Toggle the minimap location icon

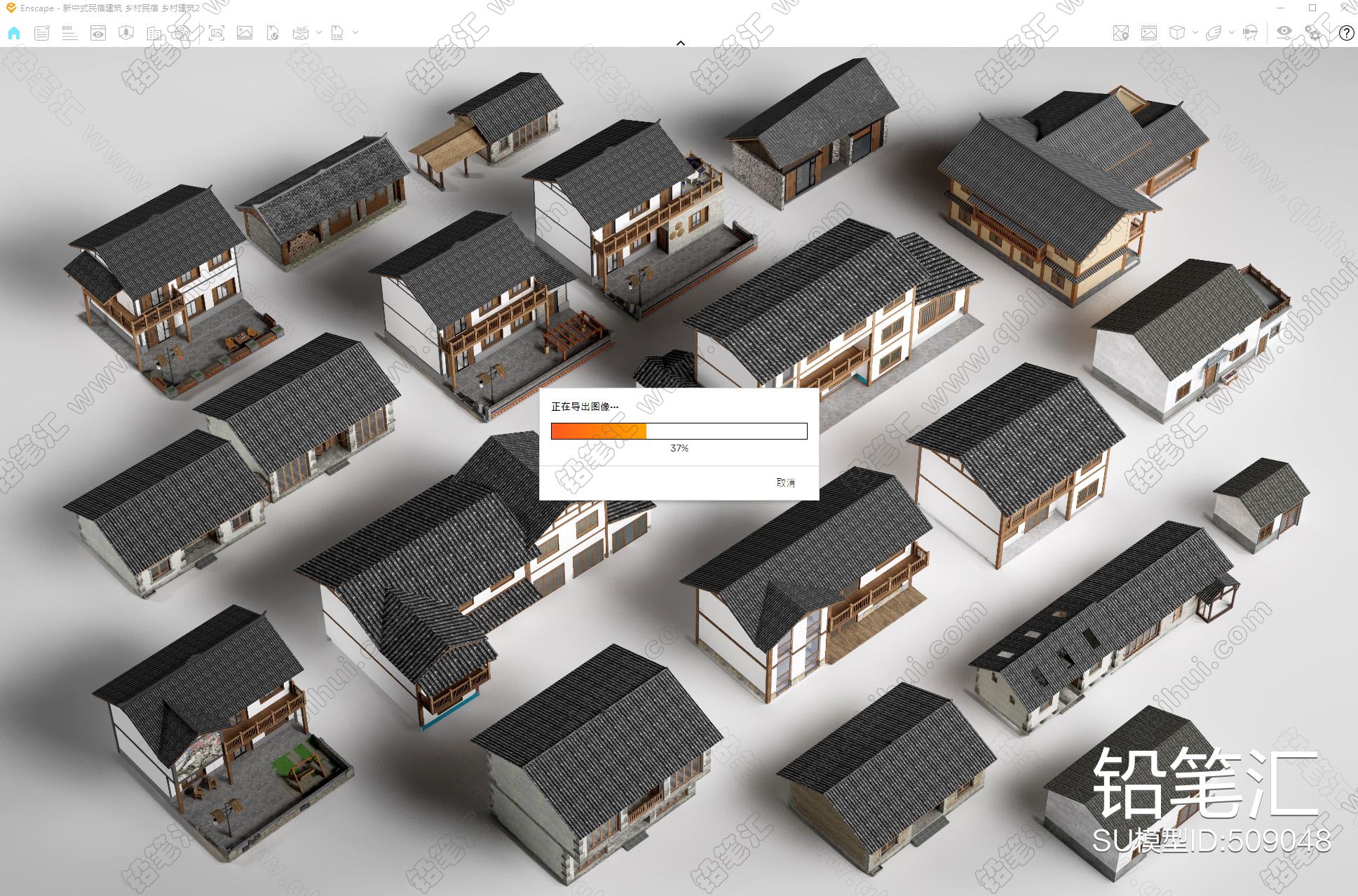pyautogui.click(x=1121, y=33)
